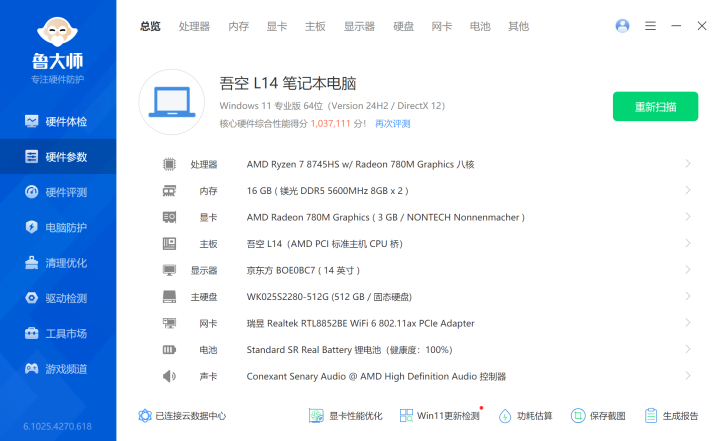
Task: Open 电脑防护 shield section
Action: [58, 227]
